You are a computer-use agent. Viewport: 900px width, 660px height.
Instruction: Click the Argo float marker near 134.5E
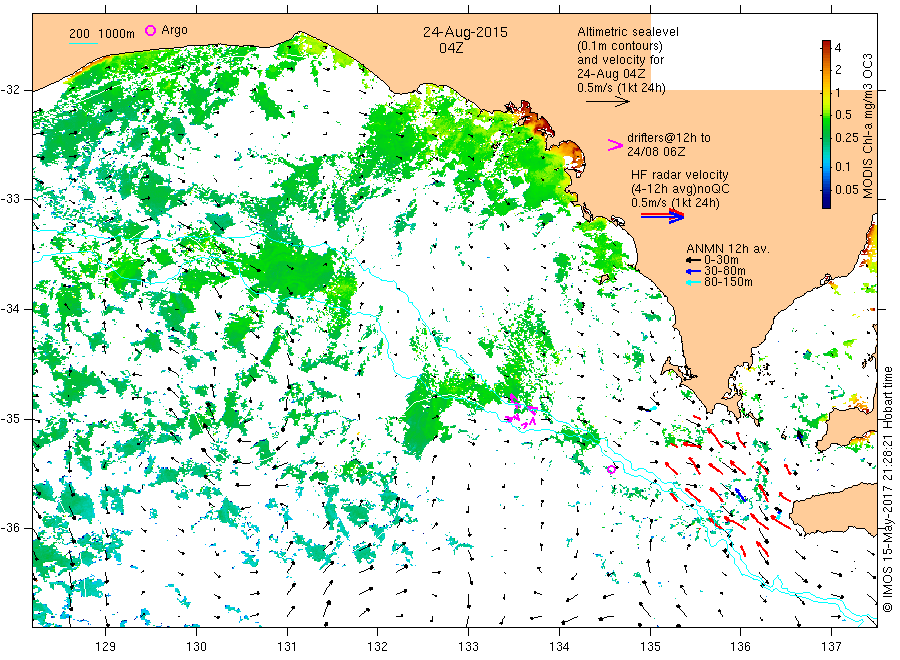(x=611, y=469)
